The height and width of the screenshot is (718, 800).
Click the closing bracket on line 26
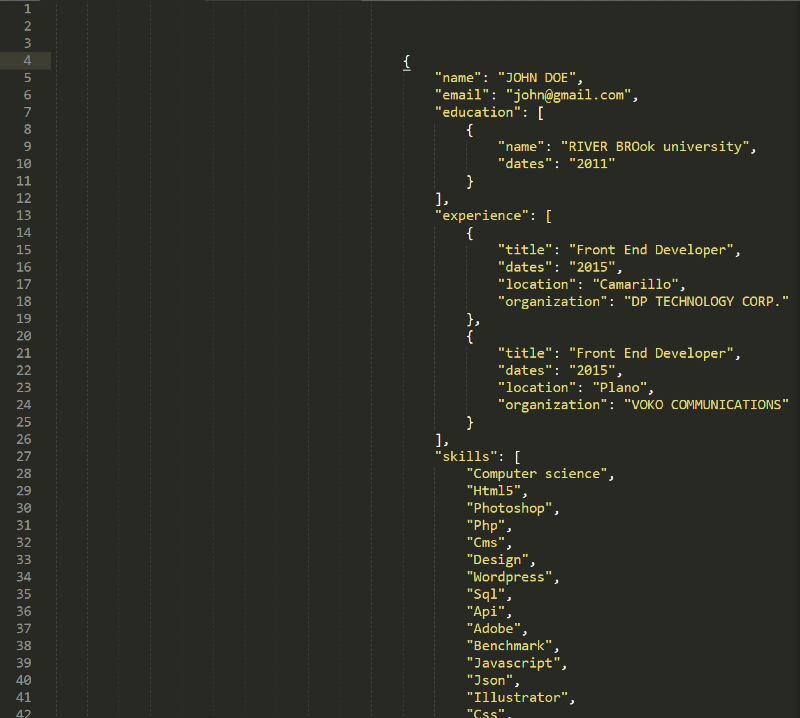(x=438, y=439)
